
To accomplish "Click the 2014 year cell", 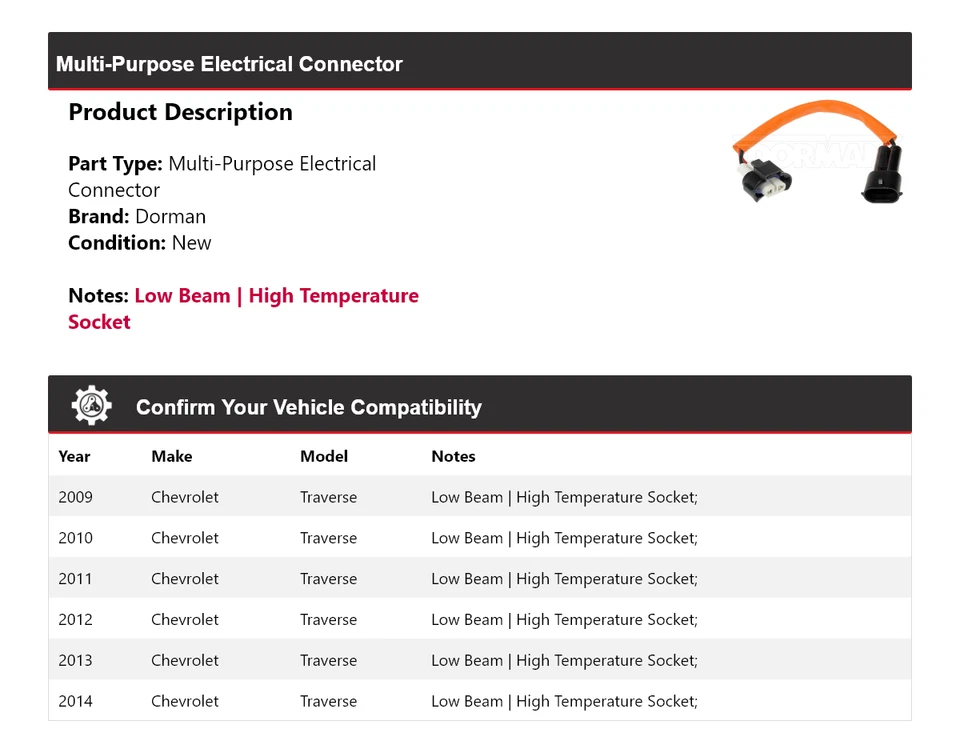I will (x=75, y=702).
